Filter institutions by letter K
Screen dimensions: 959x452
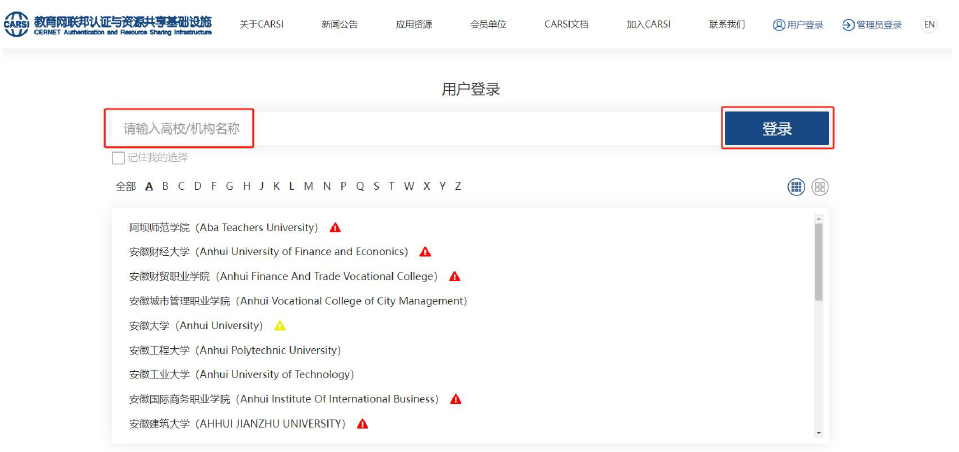pyautogui.click(x=276, y=187)
